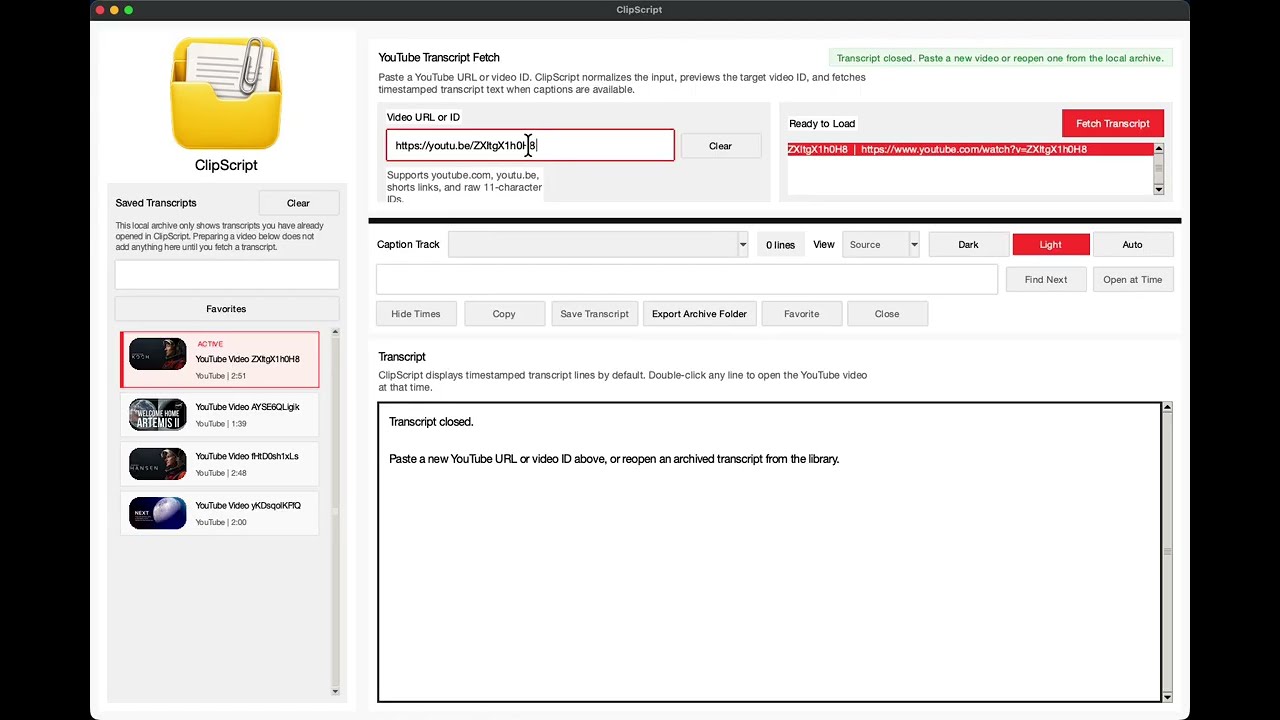Click the "YouTube | 2:51" duration text
This screenshot has width=1280, height=720.
point(221,376)
